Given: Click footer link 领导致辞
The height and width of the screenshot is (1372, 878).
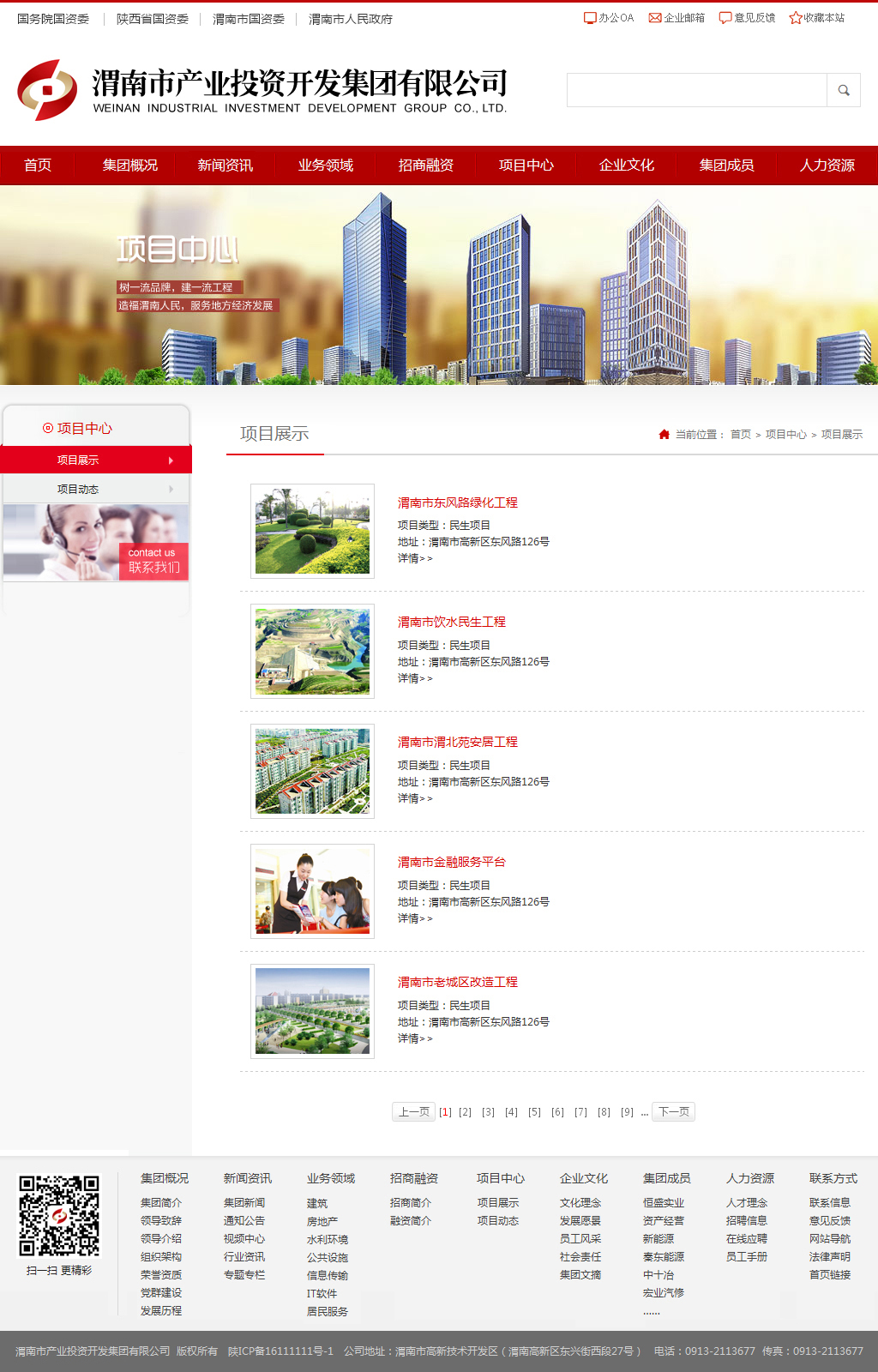Looking at the screenshot, I should coord(161,1221).
